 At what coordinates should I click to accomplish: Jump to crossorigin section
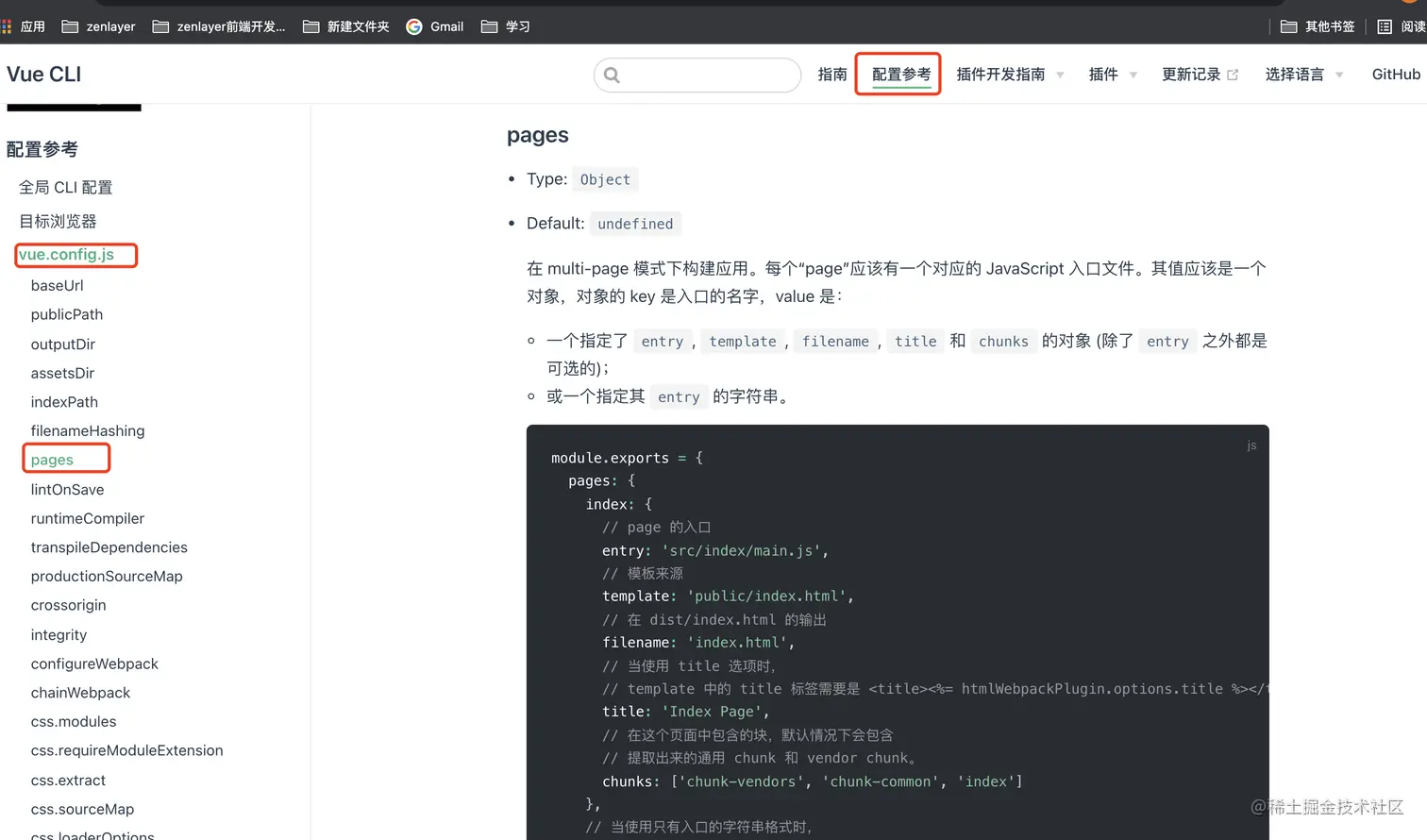tap(68, 606)
